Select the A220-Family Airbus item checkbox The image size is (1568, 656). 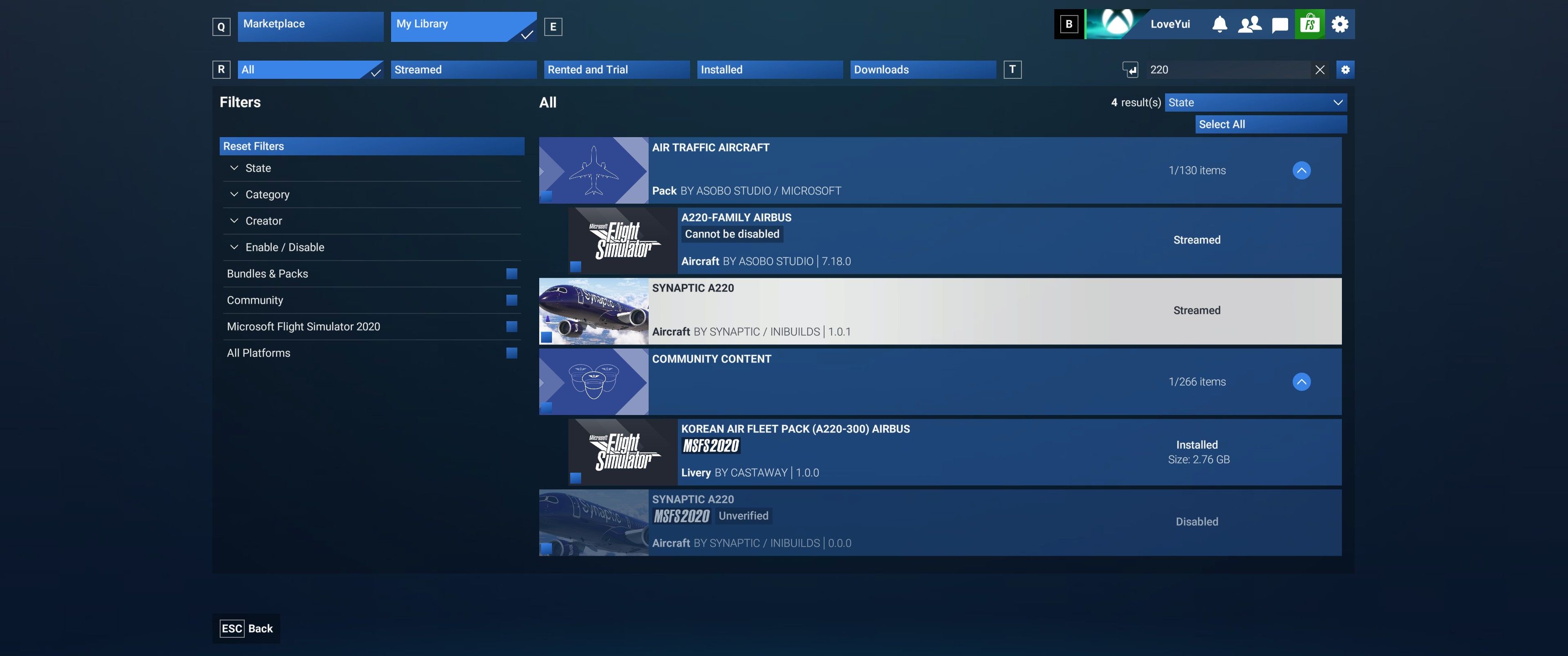(576, 266)
